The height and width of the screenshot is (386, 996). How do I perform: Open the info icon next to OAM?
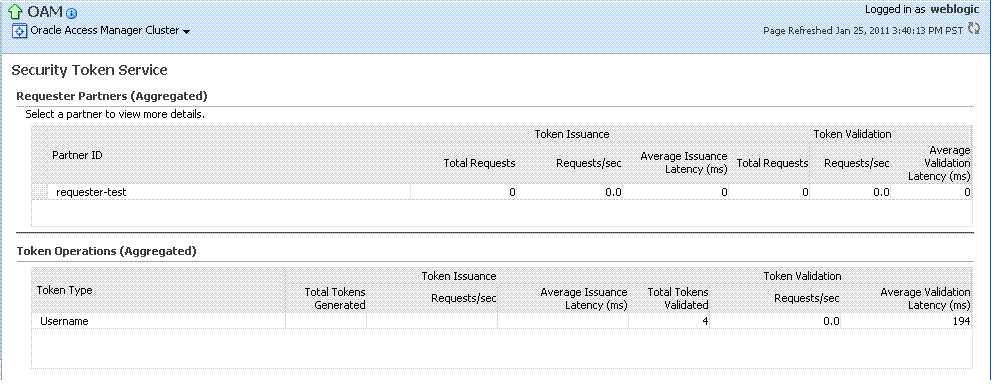pos(72,13)
